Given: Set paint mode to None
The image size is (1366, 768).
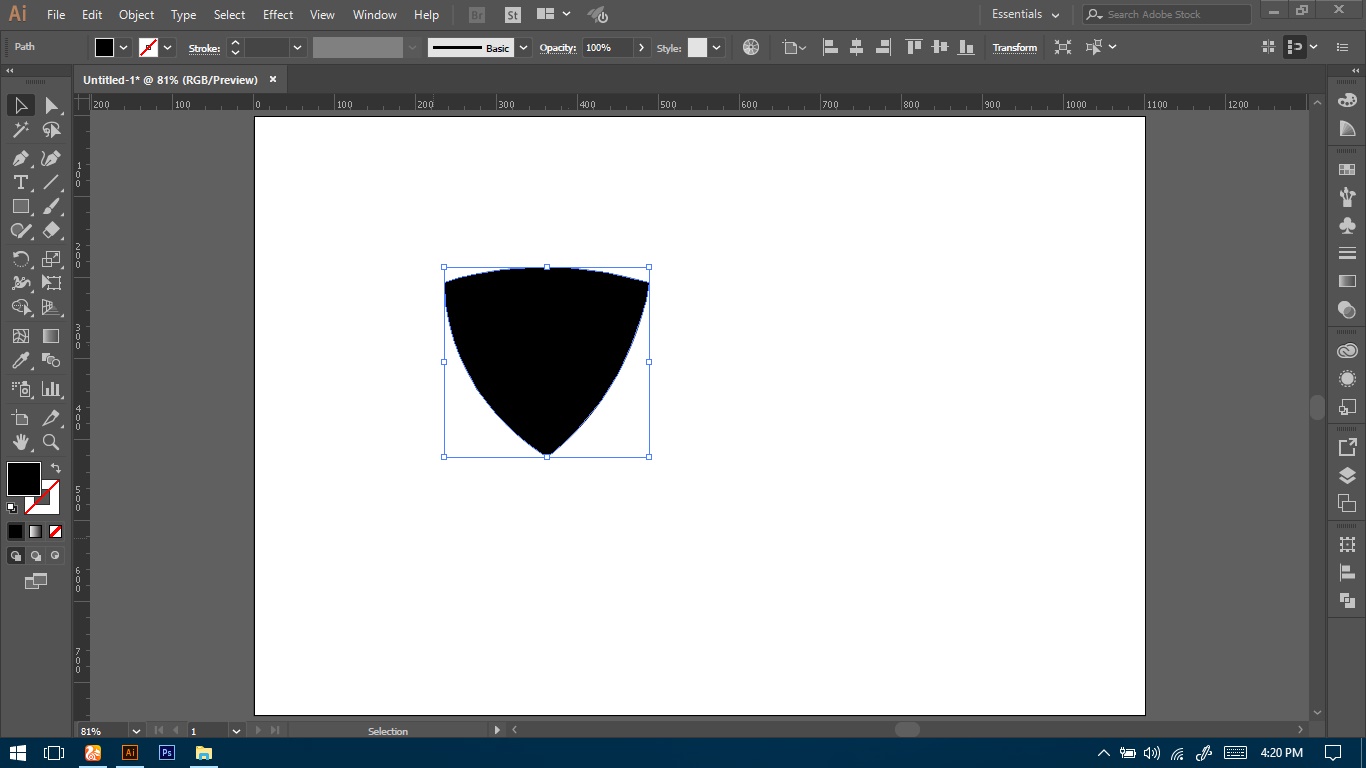Looking at the screenshot, I should point(55,532).
